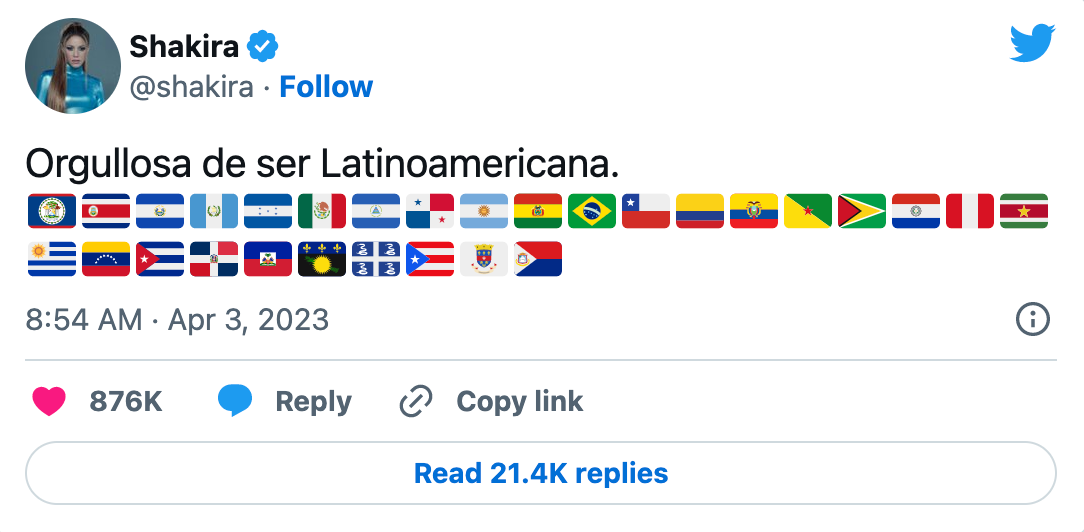Open the Read 21.4K replies button
The height and width of the screenshot is (532, 1084).
541,473
